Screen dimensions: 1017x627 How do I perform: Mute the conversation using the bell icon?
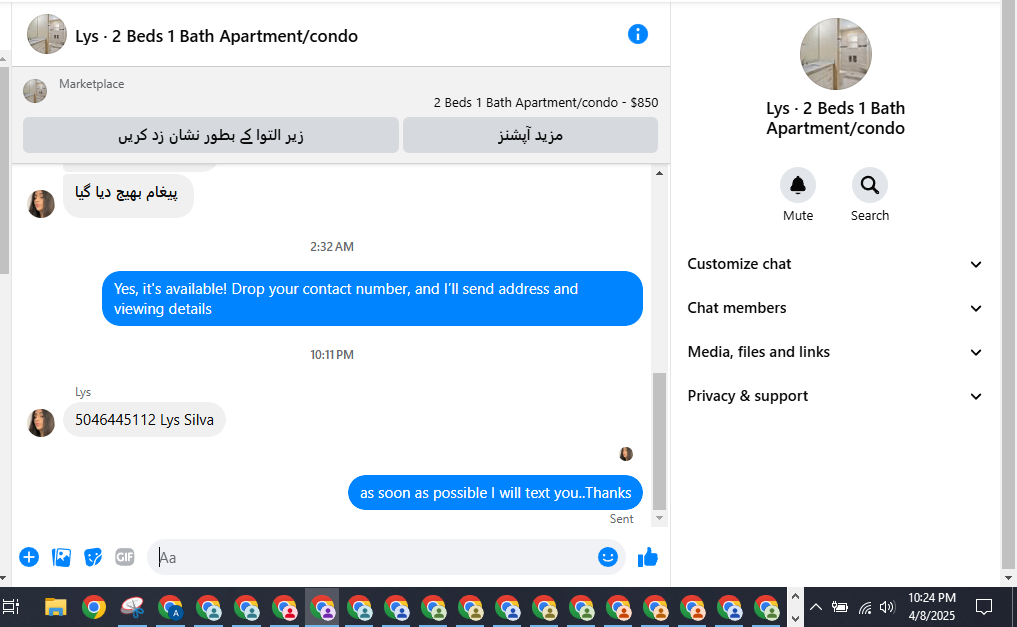[x=798, y=185]
